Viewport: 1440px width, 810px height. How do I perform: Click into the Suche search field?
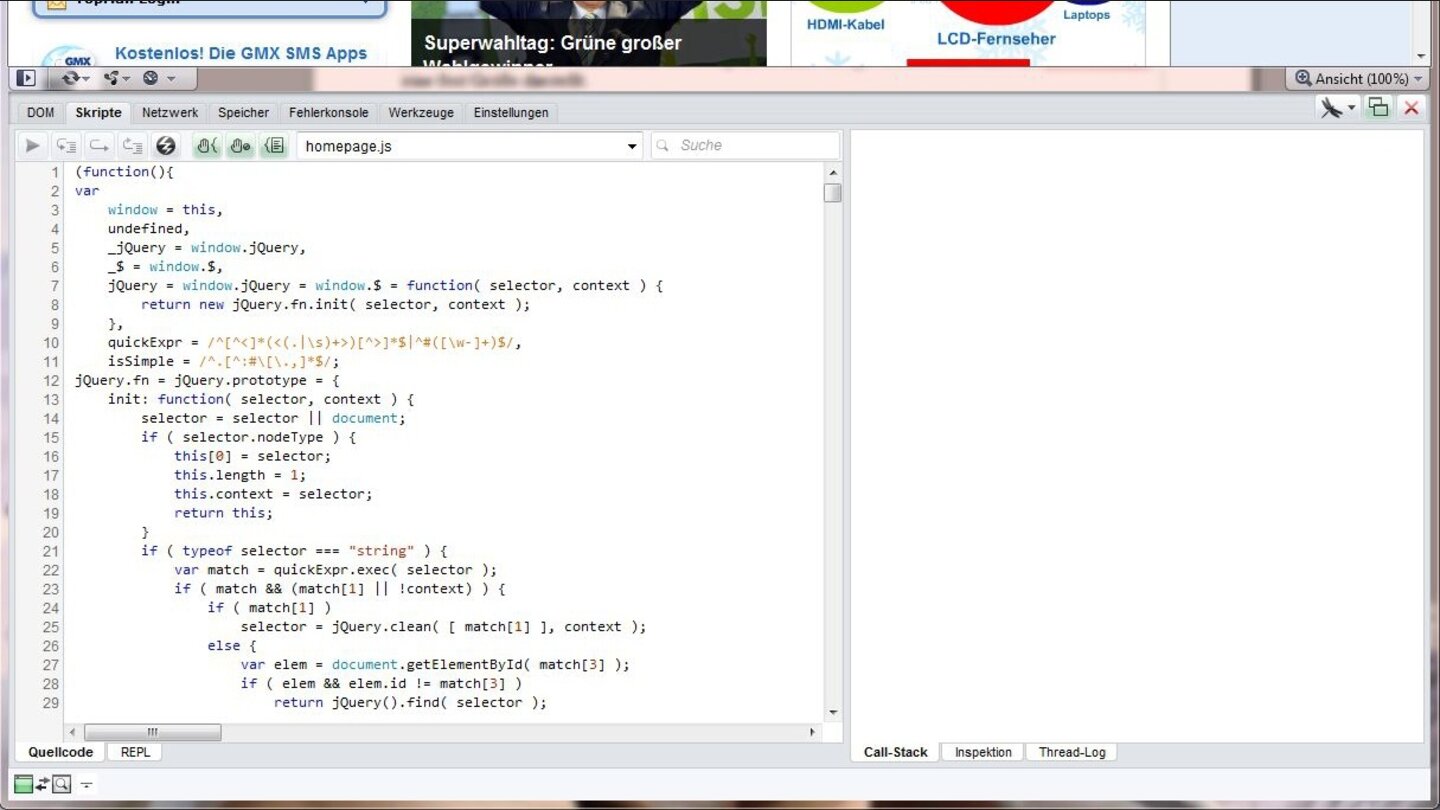(x=755, y=146)
